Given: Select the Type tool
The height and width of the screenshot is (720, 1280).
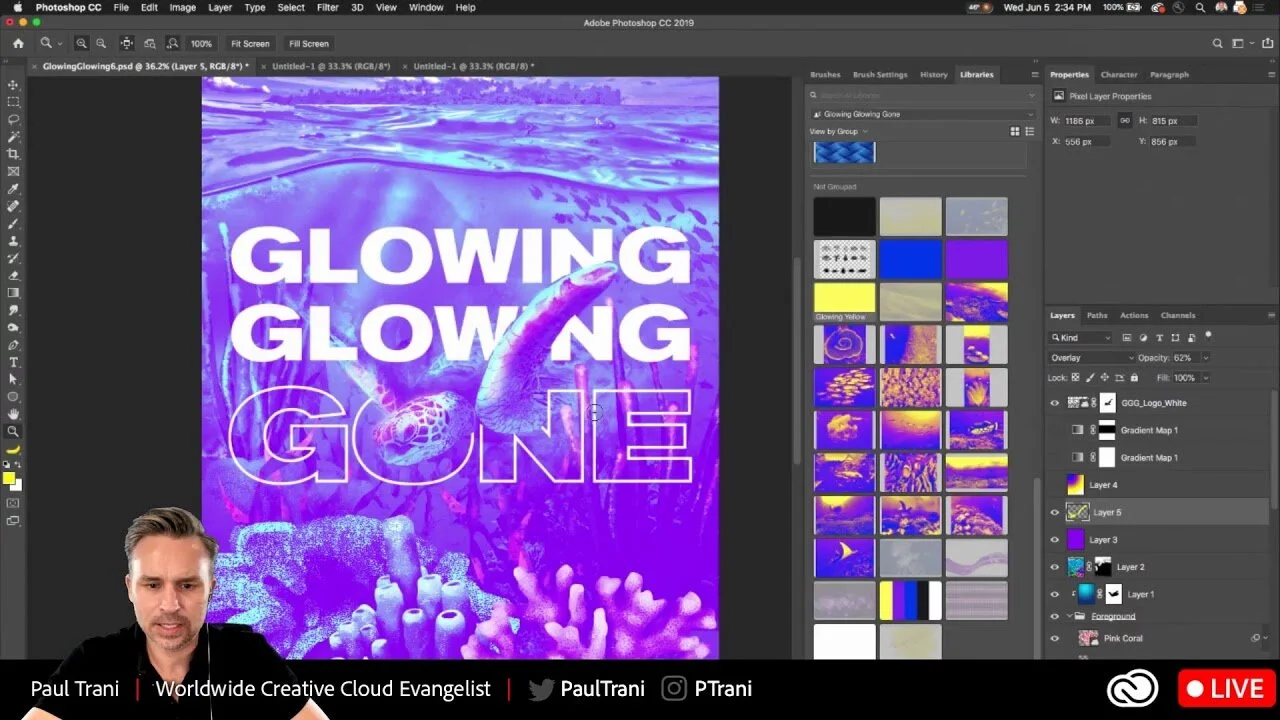Looking at the screenshot, I should 13,362.
